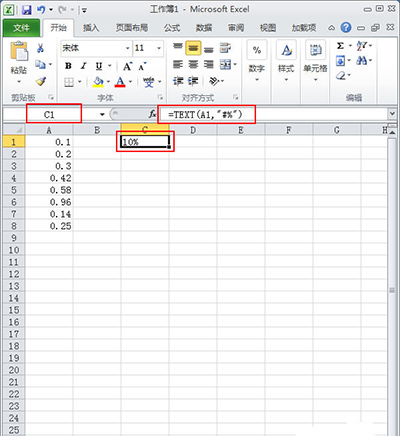Toggle Bold formatting
The height and width of the screenshot is (436, 400).
[x=68, y=66]
